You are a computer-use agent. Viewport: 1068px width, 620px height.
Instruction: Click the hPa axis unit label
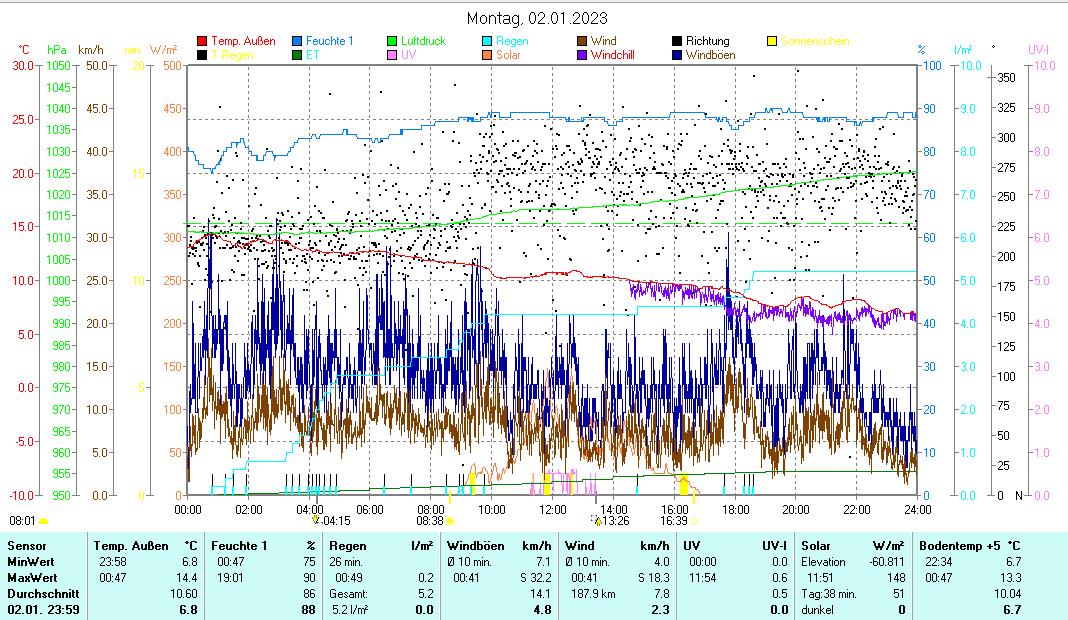point(57,49)
